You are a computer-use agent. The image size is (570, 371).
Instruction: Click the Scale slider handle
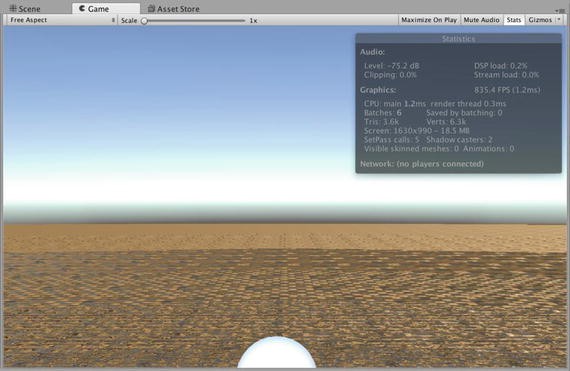pyautogui.click(x=144, y=21)
